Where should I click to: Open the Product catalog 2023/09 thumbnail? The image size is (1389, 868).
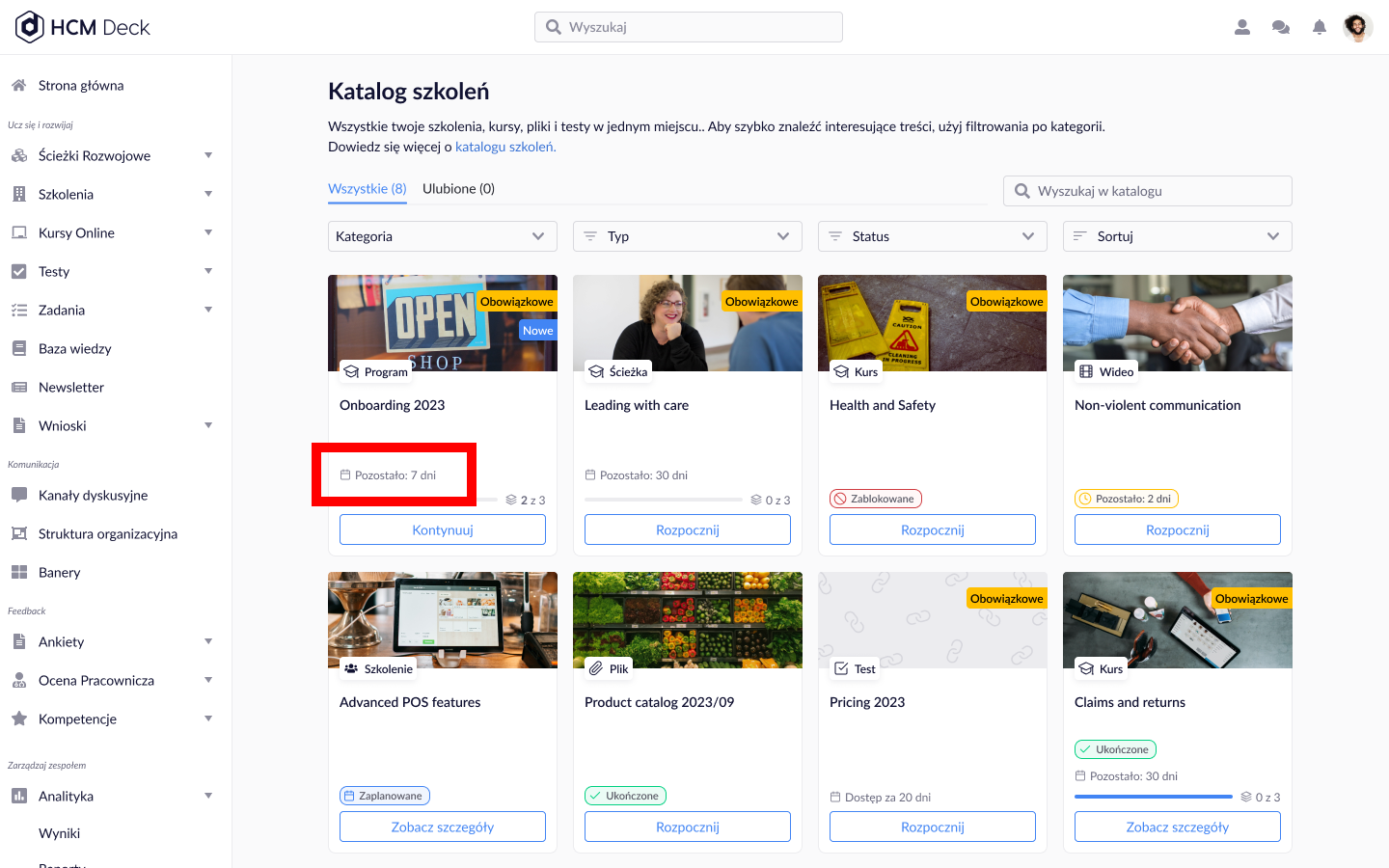pos(688,620)
